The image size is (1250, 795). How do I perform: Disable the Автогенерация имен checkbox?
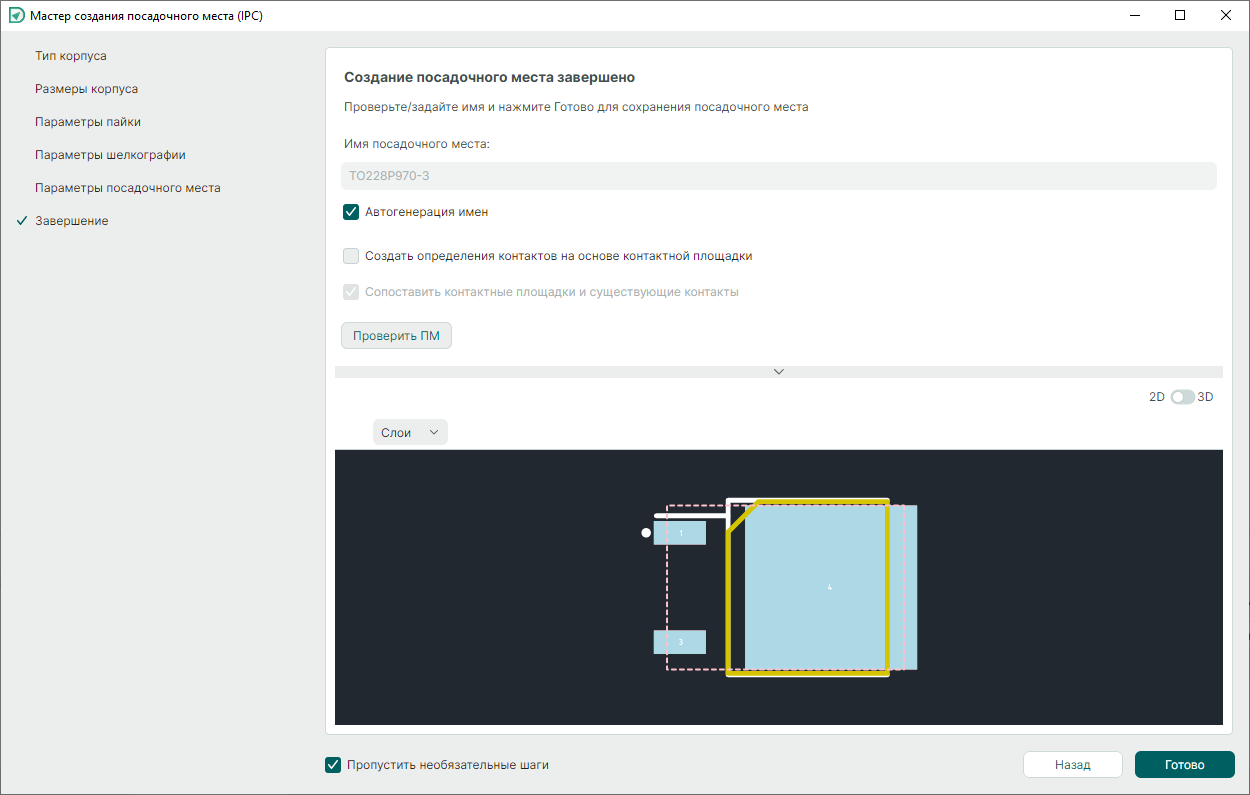(x=351, y=212)
